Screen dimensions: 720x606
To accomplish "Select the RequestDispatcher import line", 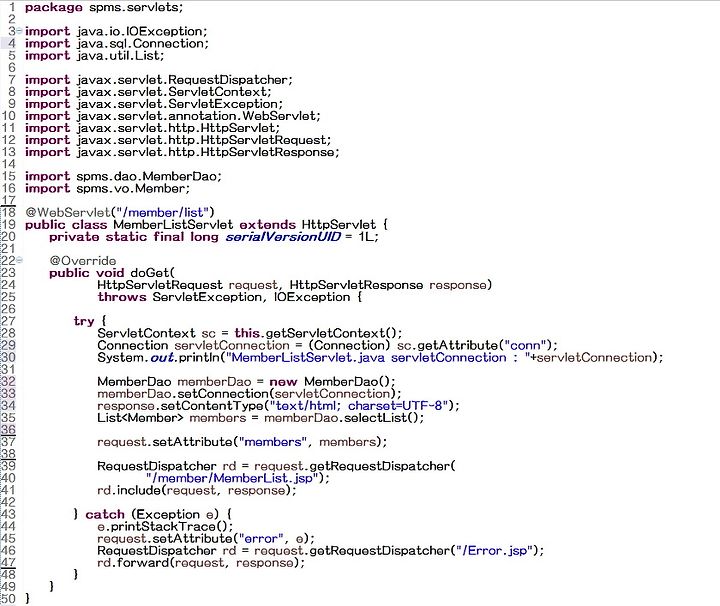I will click(x=158, y=80).
